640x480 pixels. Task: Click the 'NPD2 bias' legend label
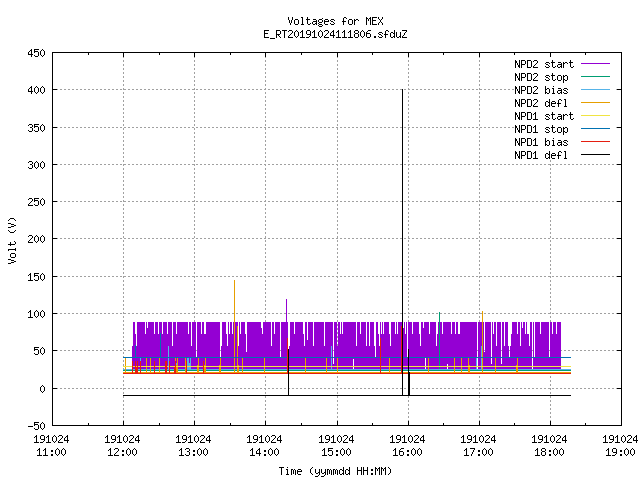(541, 90)
